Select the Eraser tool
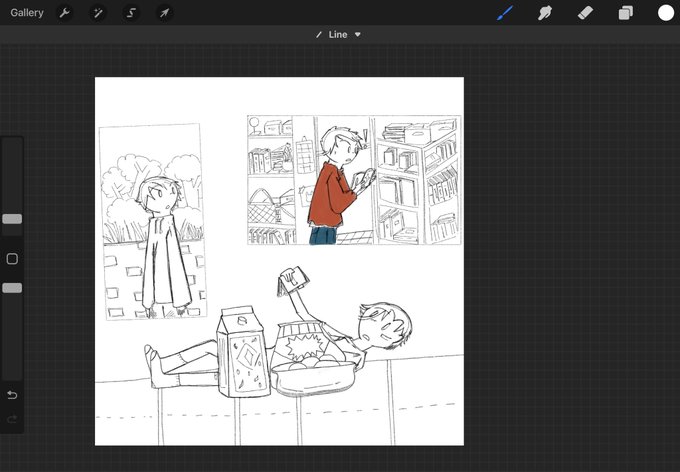This screenshot has height=472, width=680. 585,13
